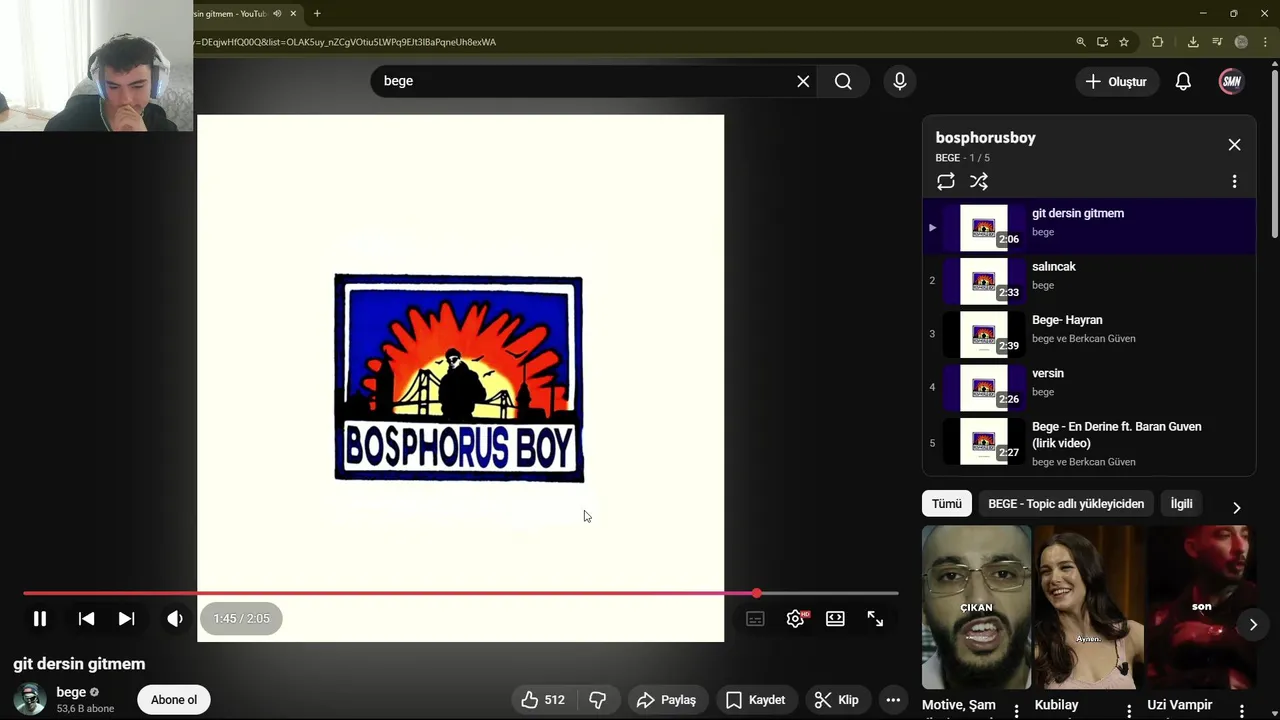This screenshot has height=720, width=1280.
Task: Skip to the next video
Action: 126,619
